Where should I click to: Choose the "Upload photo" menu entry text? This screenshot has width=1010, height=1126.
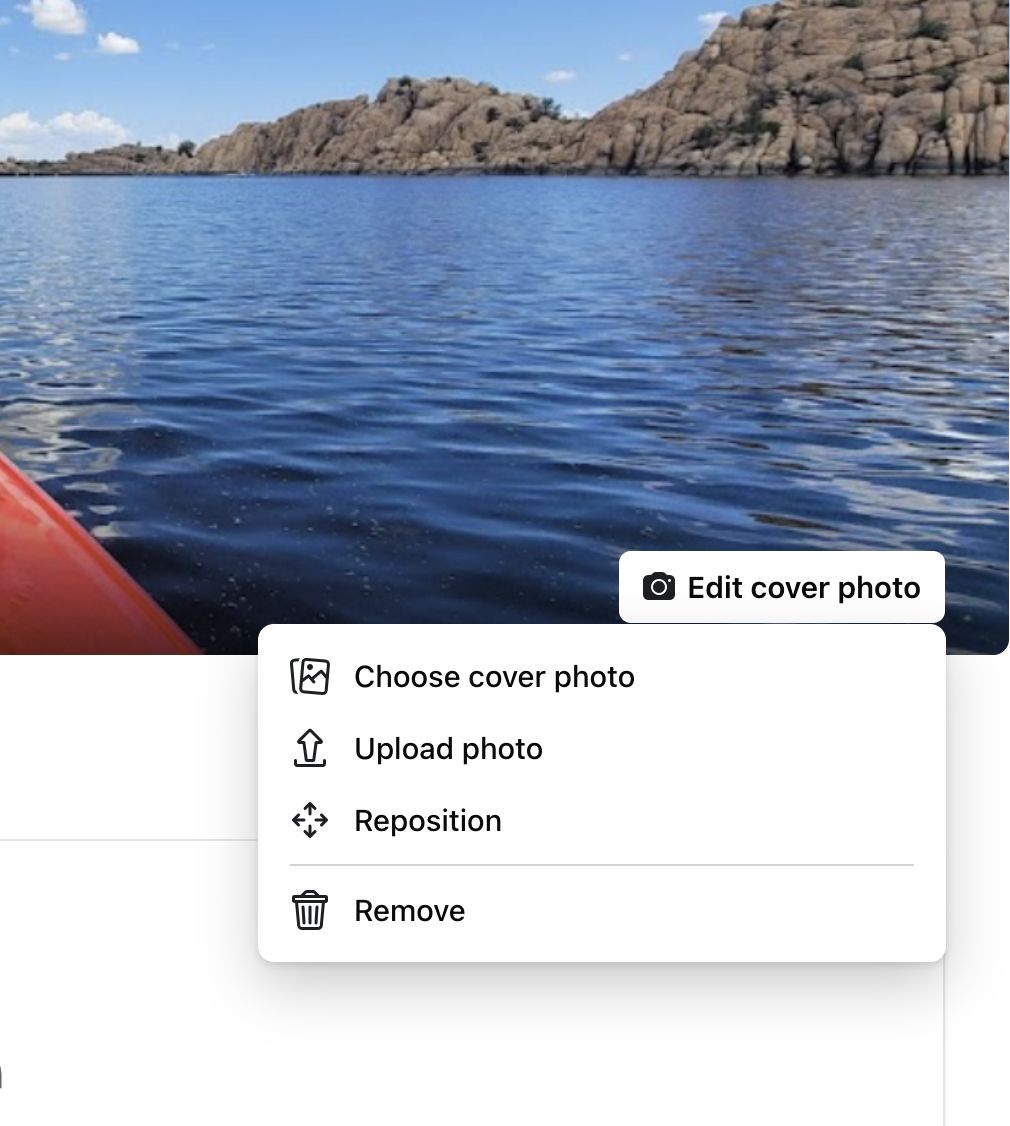(x=448, y=749)
